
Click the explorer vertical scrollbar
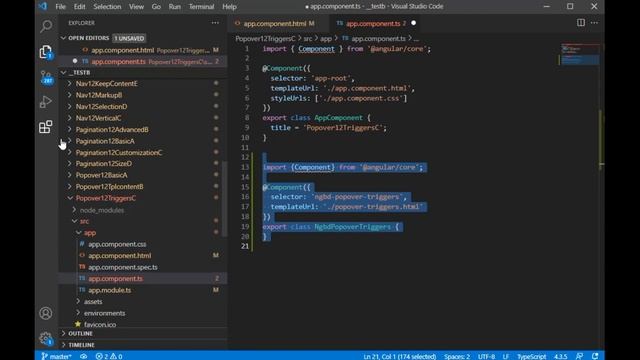224,199
